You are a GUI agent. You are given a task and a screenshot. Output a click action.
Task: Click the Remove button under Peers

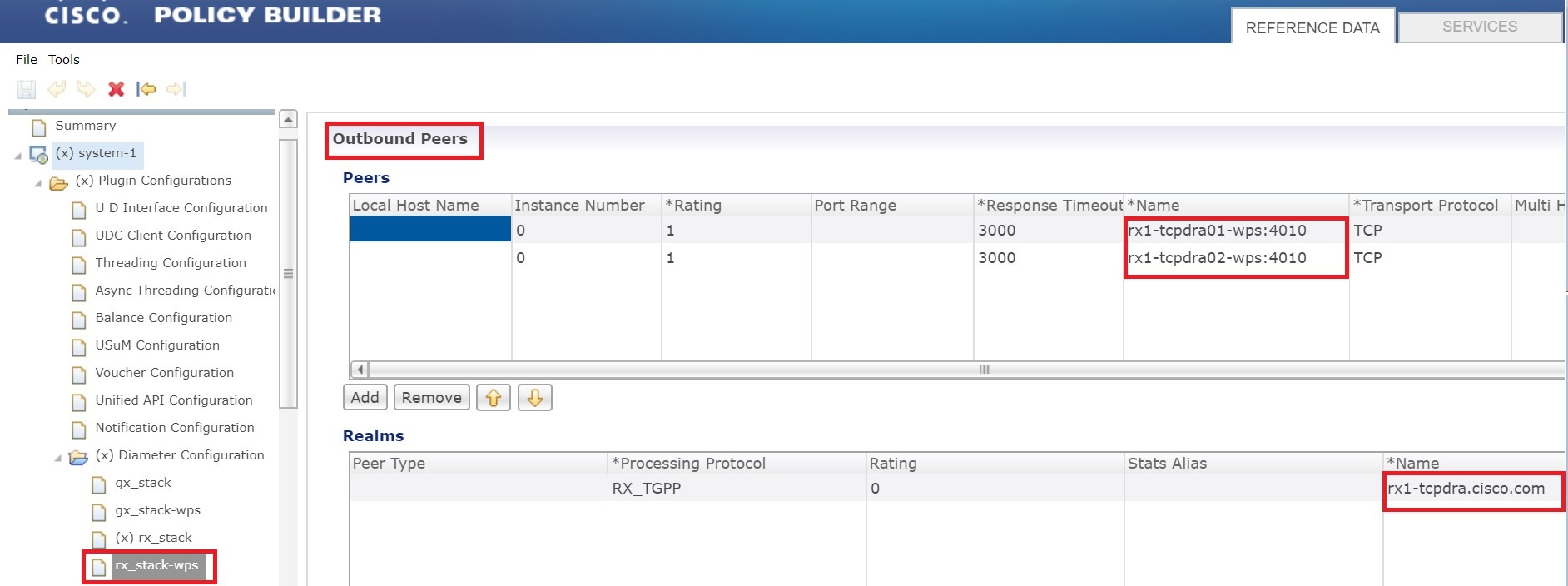click(x=431, y=397)
